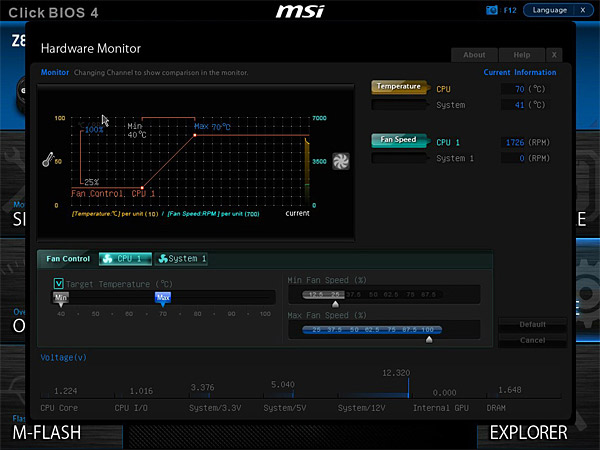The width and height of the screenshot is (600, 450).
Task: Click the Min 40°C point on the fan curve
Action: pos(142,188)
